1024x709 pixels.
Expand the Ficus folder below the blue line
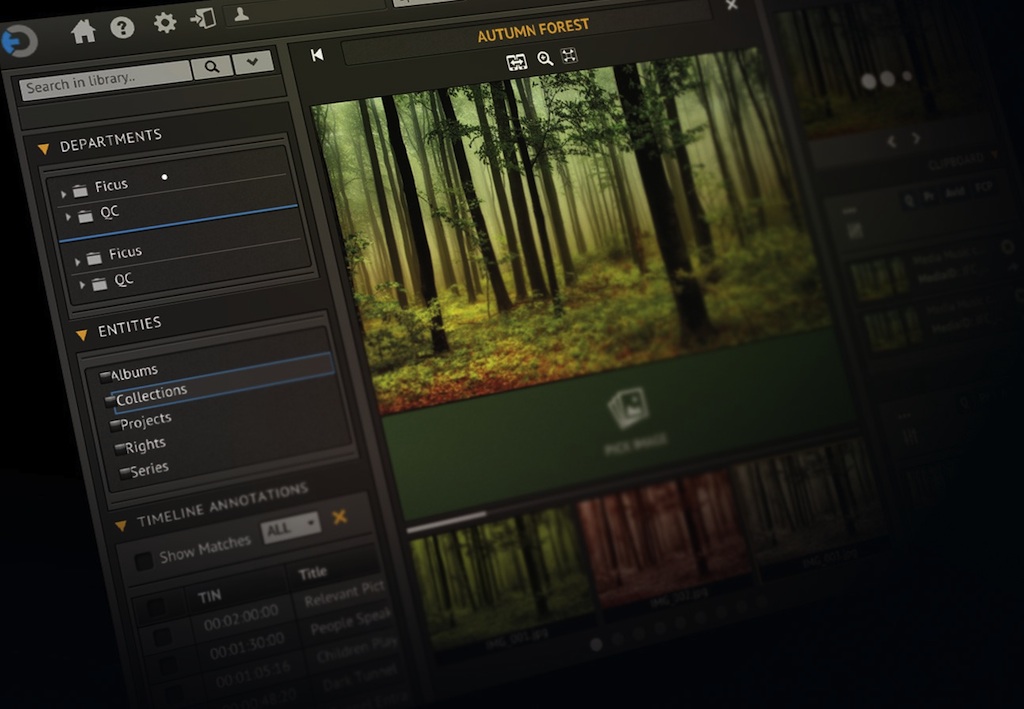click(77, 262)
